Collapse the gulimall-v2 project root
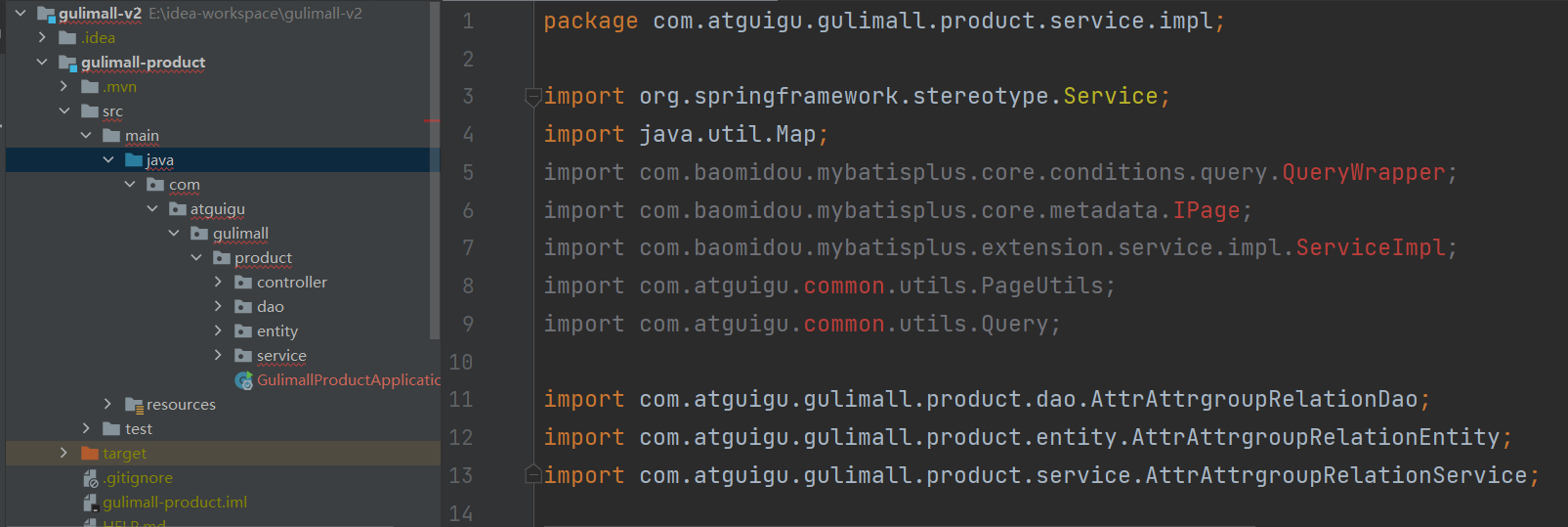The width and height of the screenshot is (1568, 527). [x=20, y=13]
